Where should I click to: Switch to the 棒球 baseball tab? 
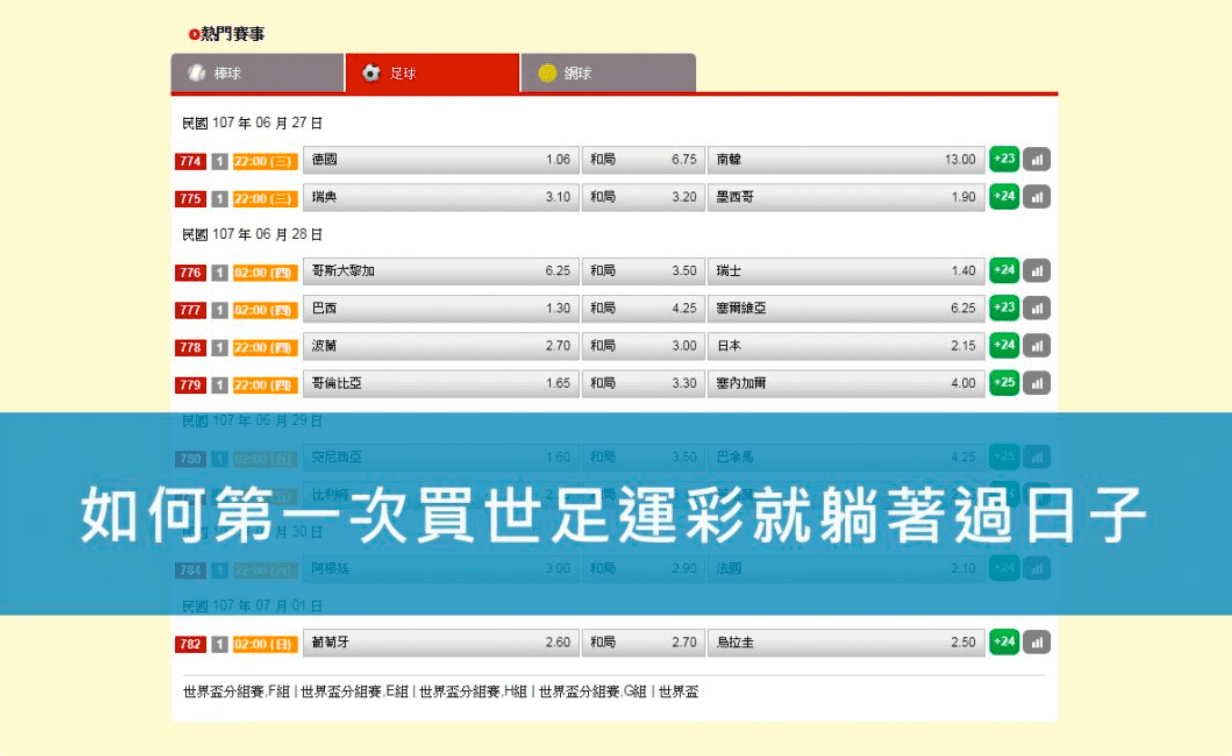(x=257, y=73)
